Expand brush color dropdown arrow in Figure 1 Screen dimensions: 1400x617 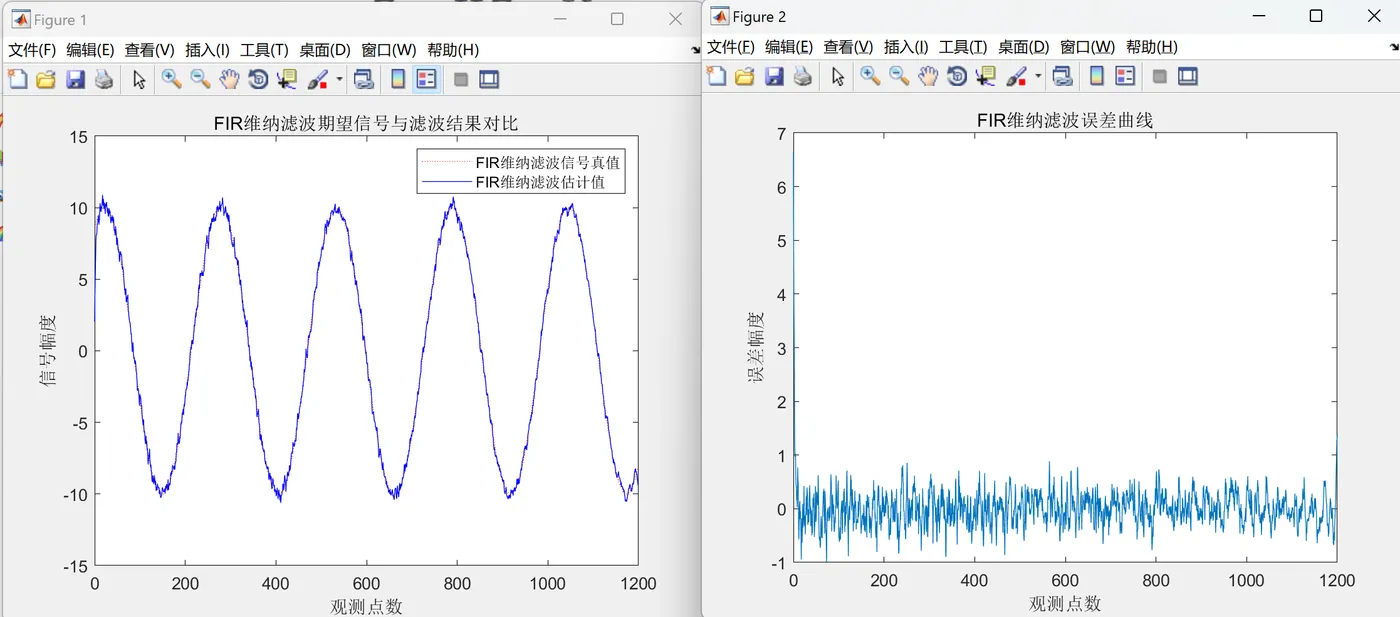pyautogui.click(x=340, y=79)
